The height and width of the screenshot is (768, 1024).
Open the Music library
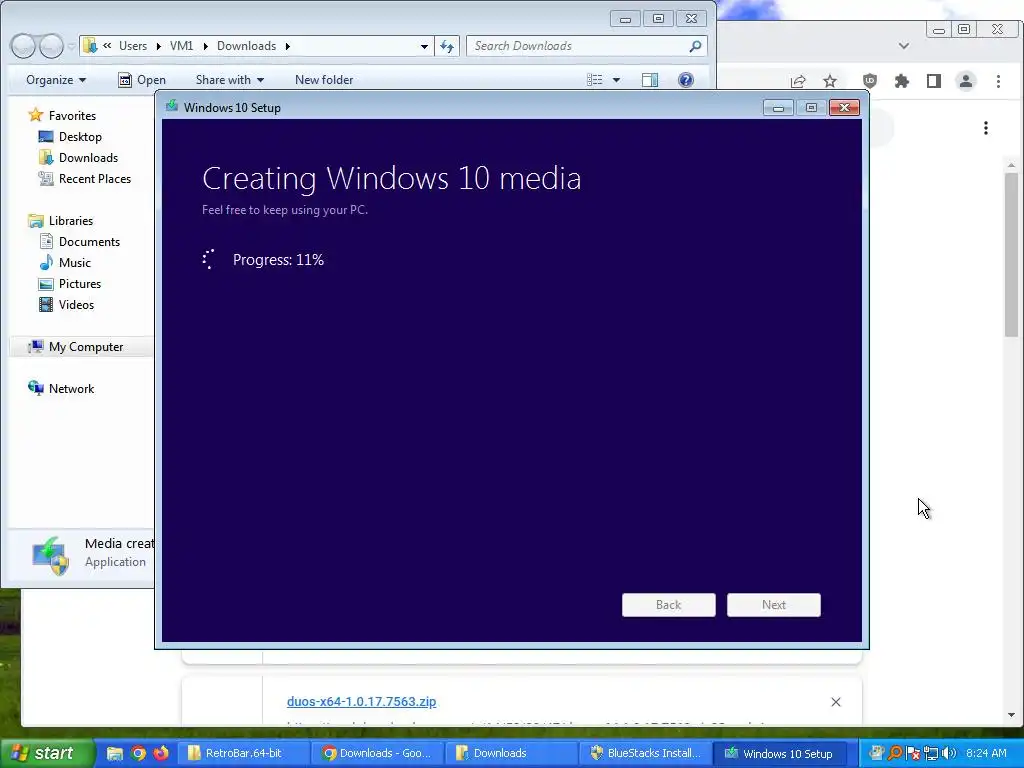pos(65,263)
